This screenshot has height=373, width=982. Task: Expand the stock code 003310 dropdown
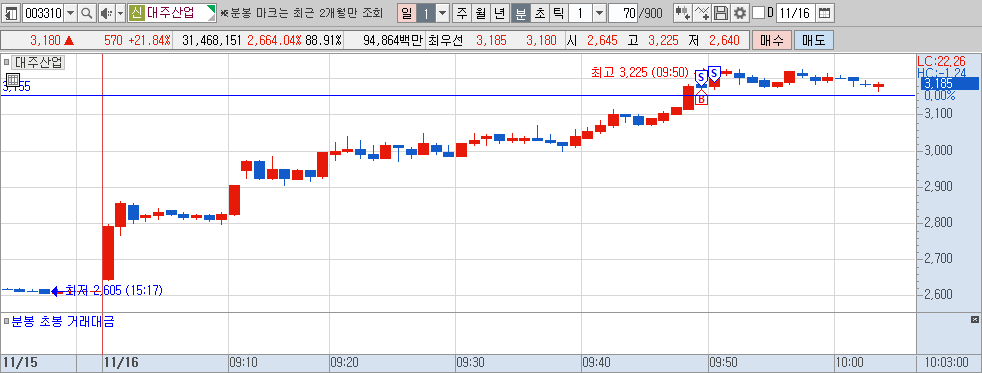tap(70, 13)
